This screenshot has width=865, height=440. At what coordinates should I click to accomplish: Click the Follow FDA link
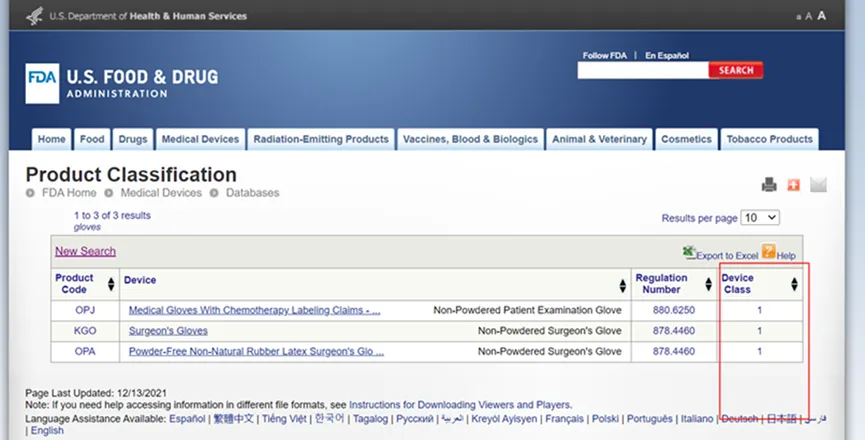(x=605, y=55)
